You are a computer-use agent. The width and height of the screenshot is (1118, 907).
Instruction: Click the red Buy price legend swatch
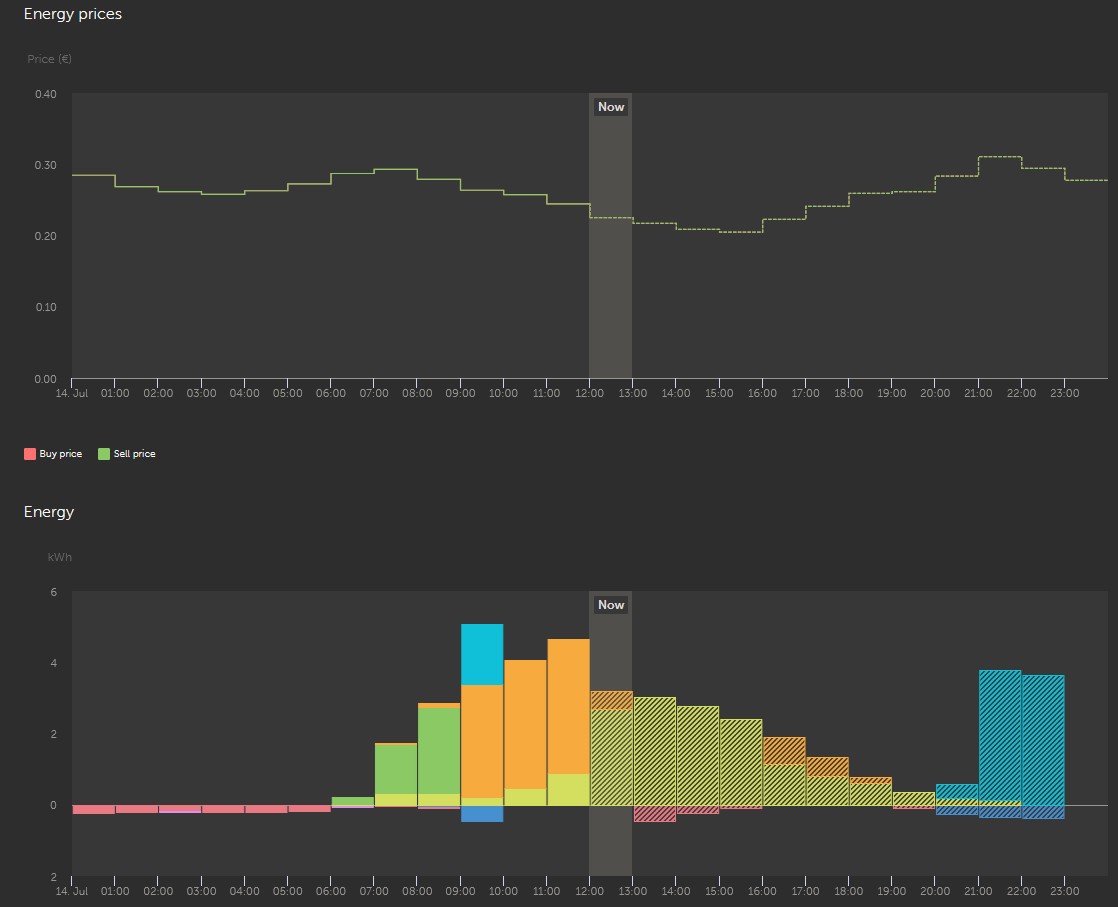32,453
